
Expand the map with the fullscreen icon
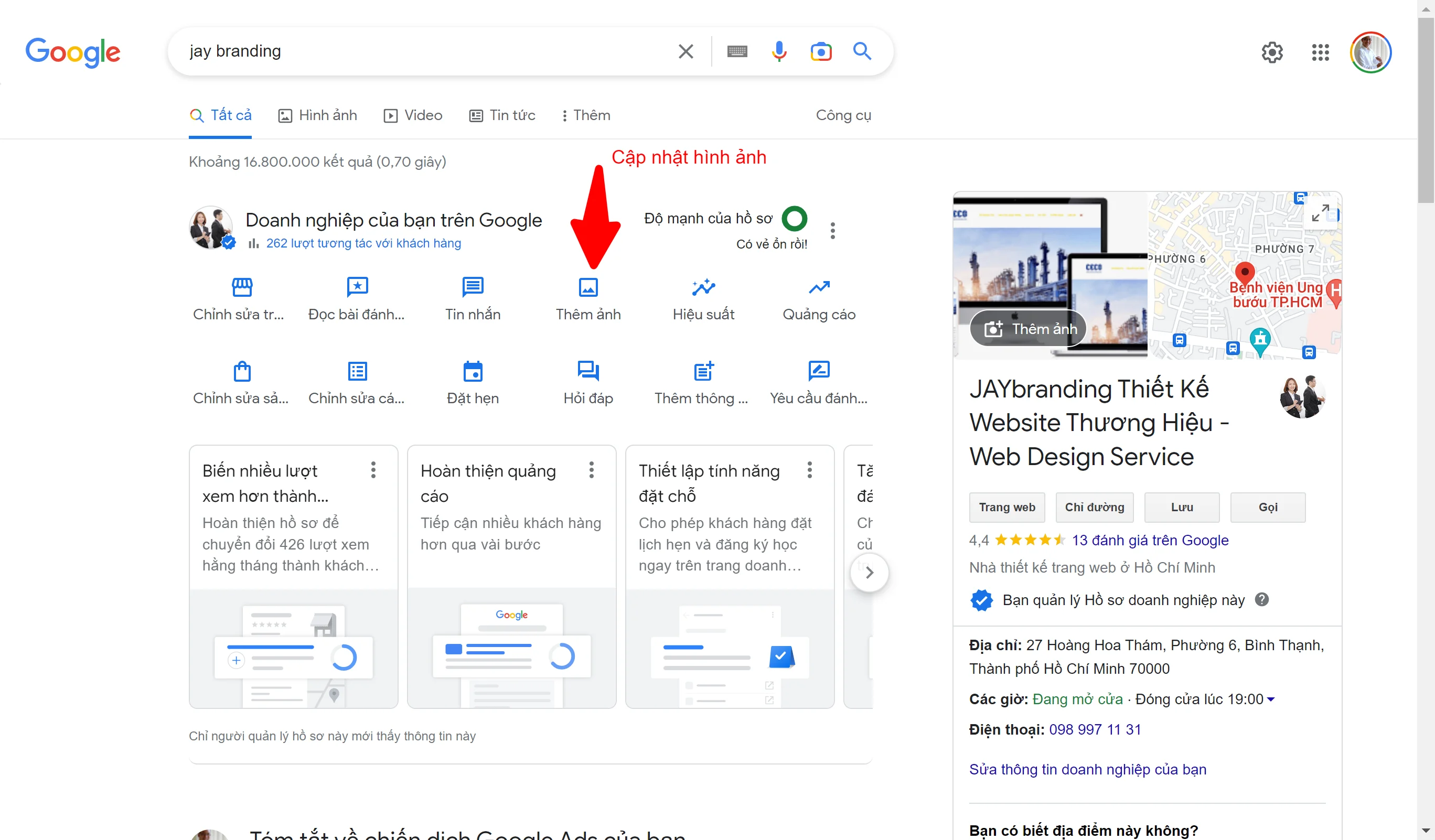[x=1320, y=213]
